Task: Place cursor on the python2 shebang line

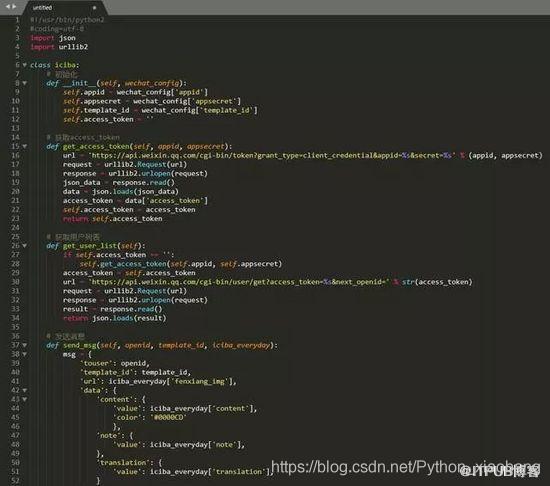Action: click(x=67, y=20)
